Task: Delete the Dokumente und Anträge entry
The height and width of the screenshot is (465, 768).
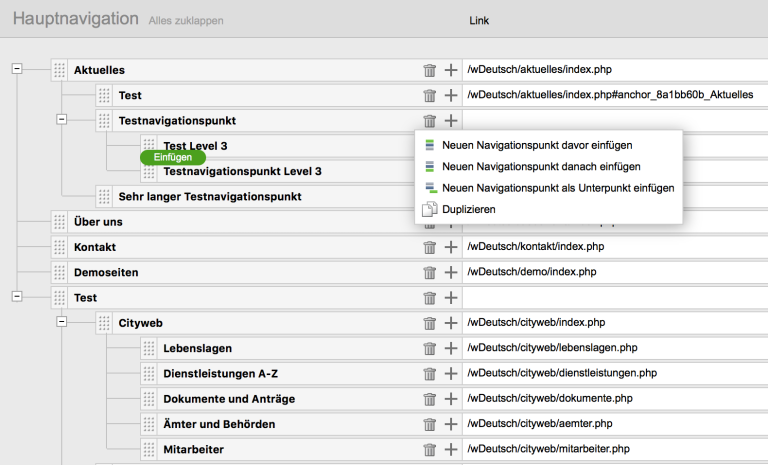Action: click(430, 399)
